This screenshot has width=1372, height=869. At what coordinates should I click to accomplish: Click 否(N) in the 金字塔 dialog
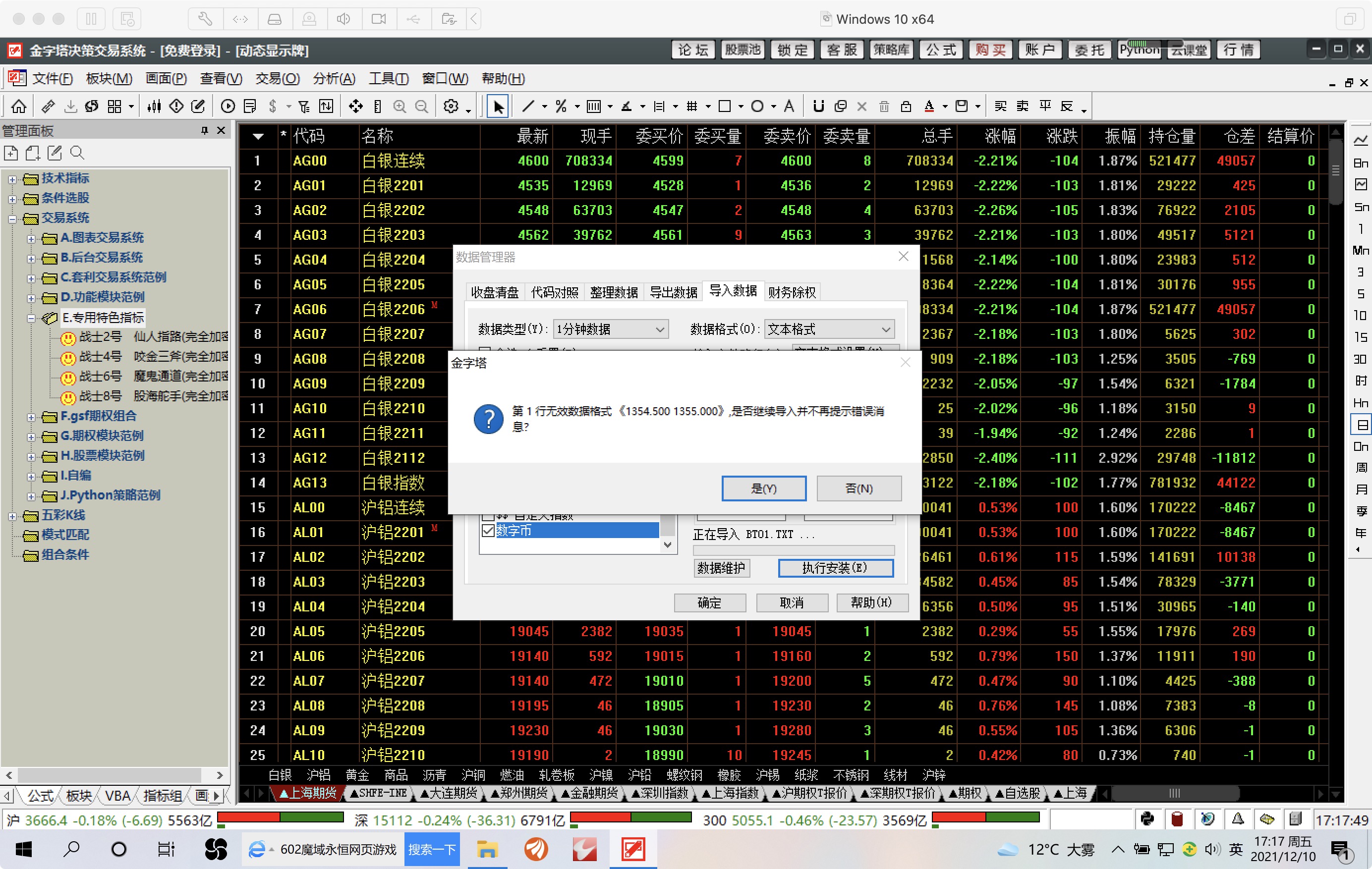[x=858, y=488]
